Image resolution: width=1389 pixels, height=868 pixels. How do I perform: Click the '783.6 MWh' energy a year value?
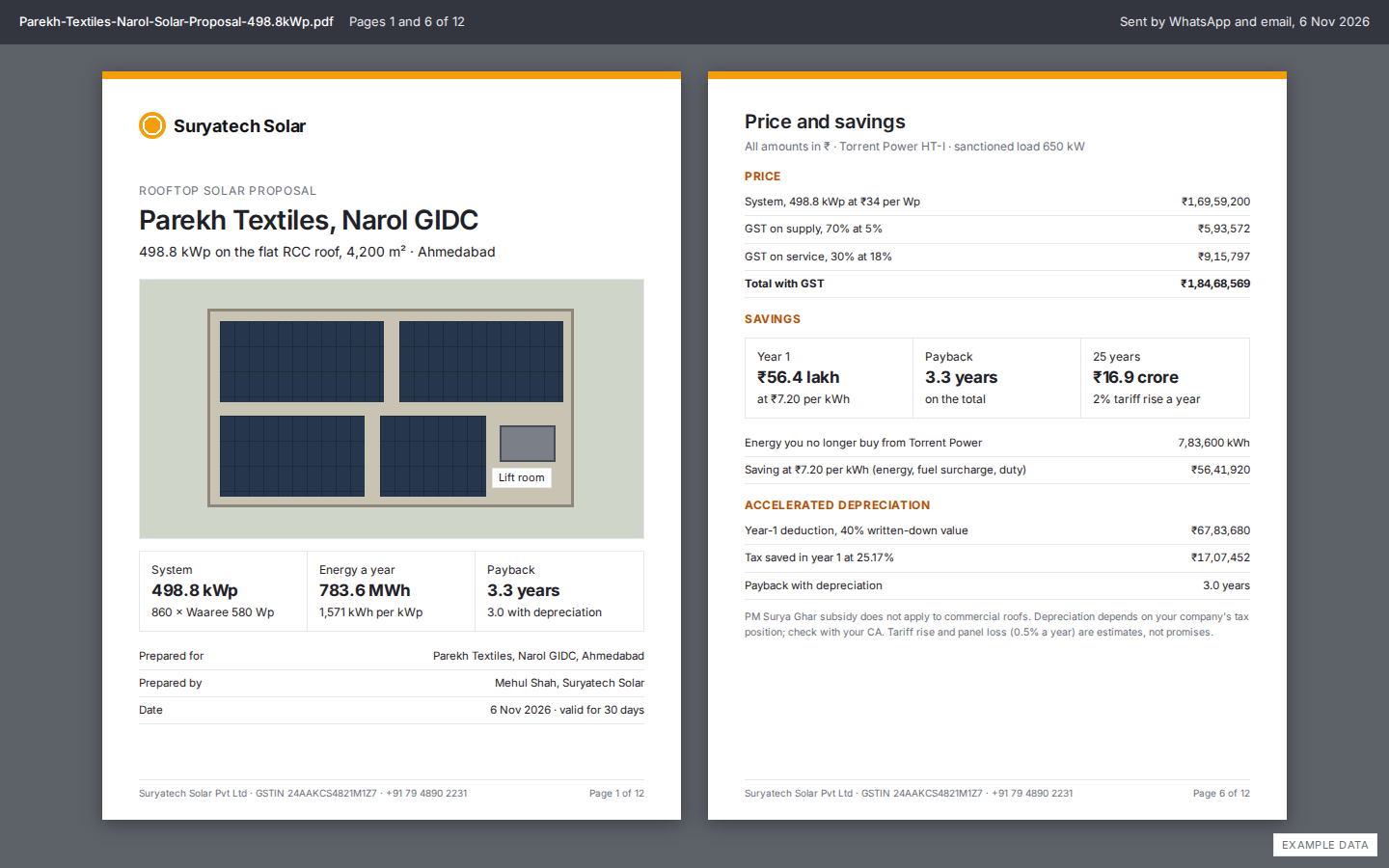tap(365, 590)
